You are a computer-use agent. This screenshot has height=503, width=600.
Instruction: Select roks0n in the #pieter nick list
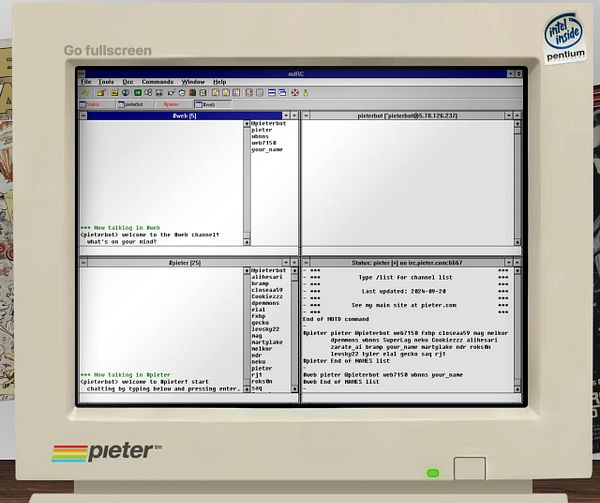point(262,381)
